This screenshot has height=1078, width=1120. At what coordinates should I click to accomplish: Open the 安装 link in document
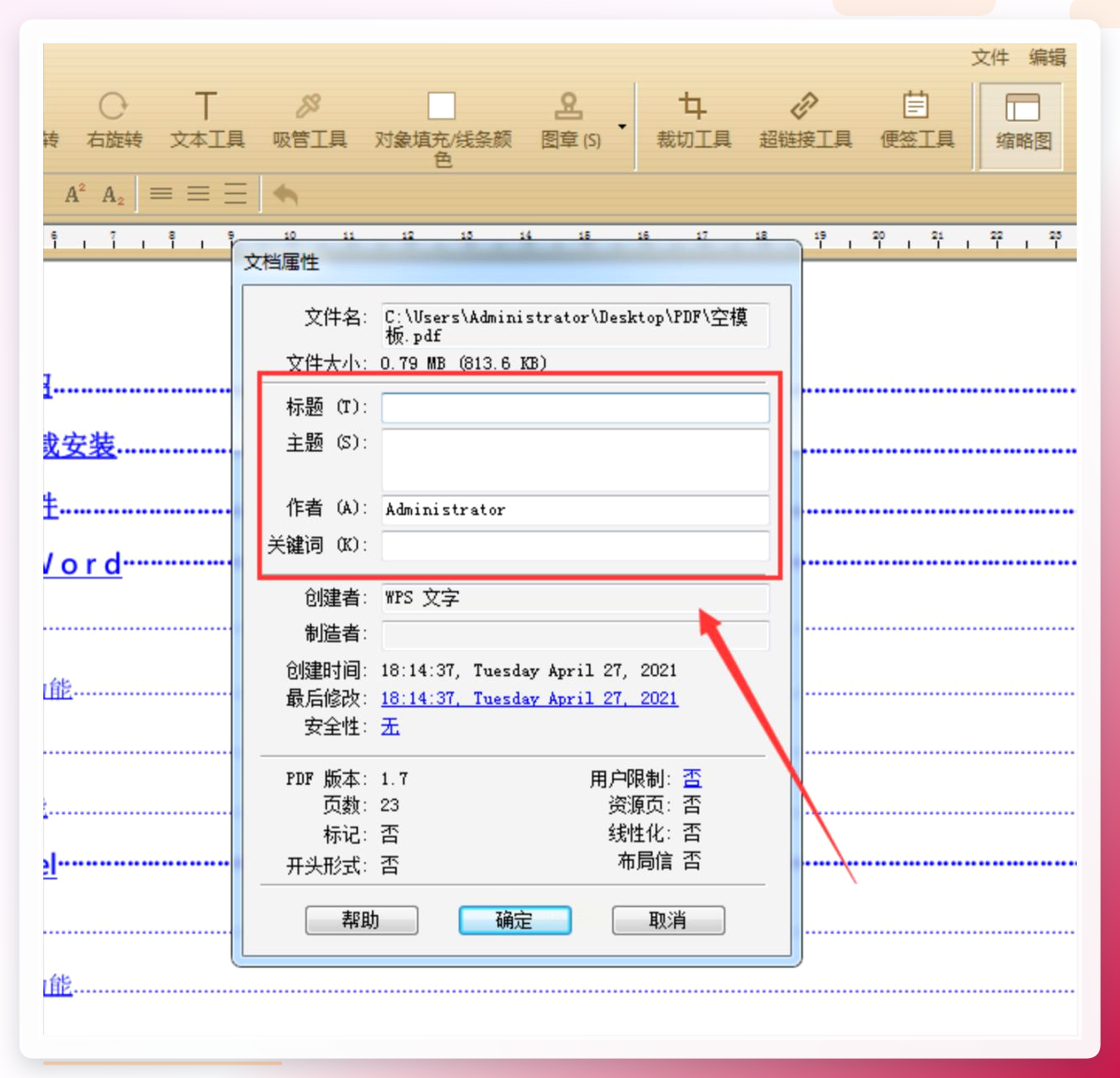(80, 445)
